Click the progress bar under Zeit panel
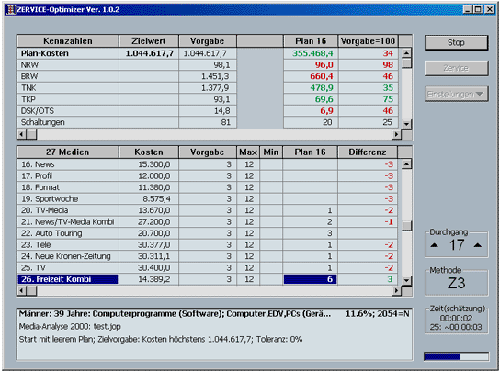The height and width of the screenshot is (372, 500). click(456, 357)
